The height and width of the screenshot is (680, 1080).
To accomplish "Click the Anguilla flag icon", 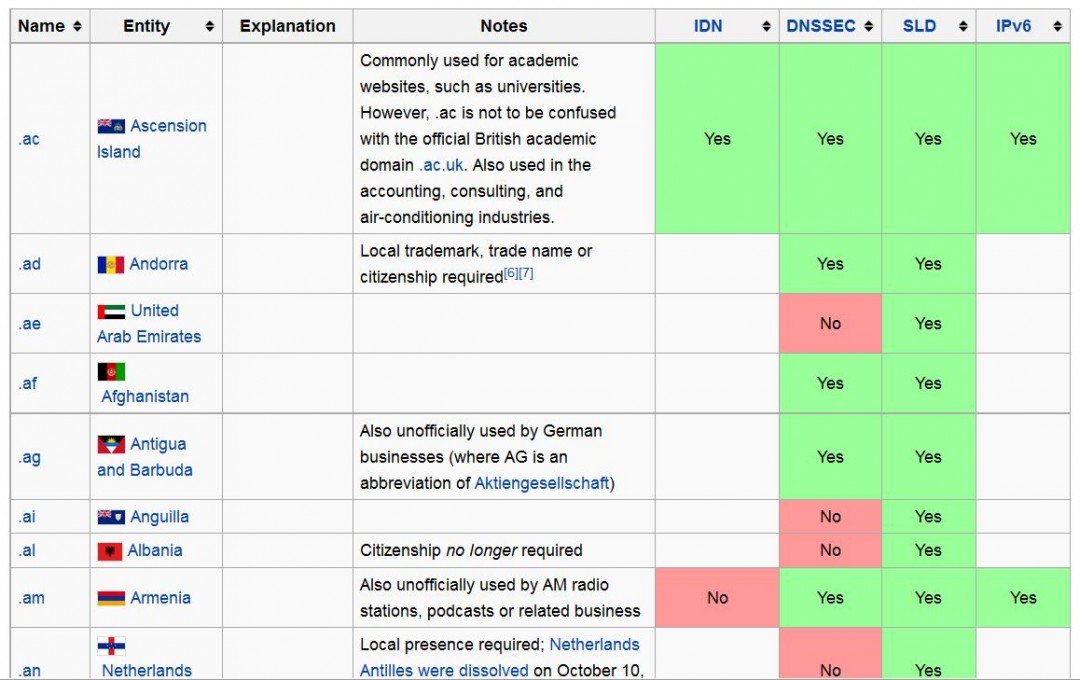I will coord(111,516).
